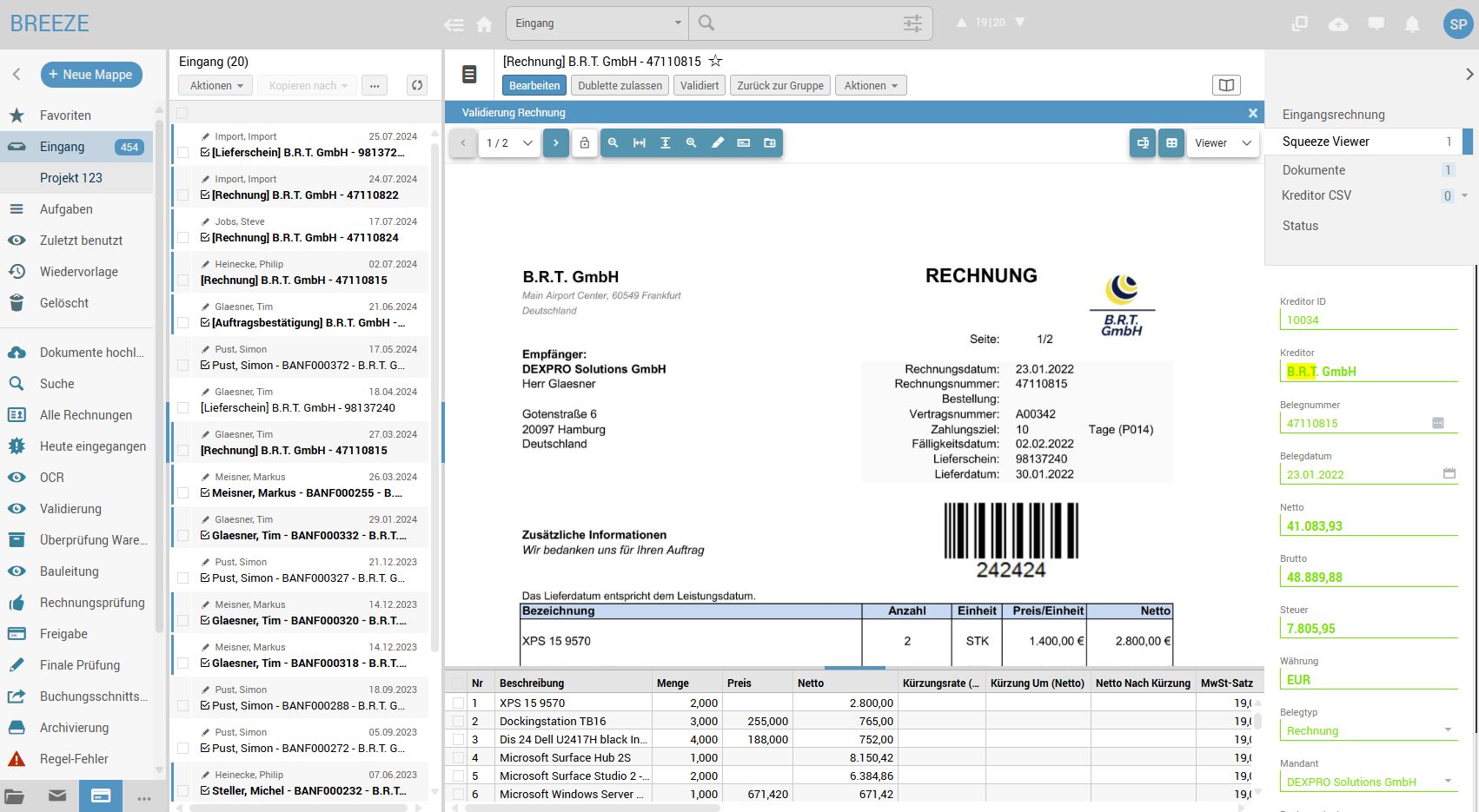Click Zurück zur Gruppe button
The width and height of the screenshot is (1479, 812).
tap(780, 85)
